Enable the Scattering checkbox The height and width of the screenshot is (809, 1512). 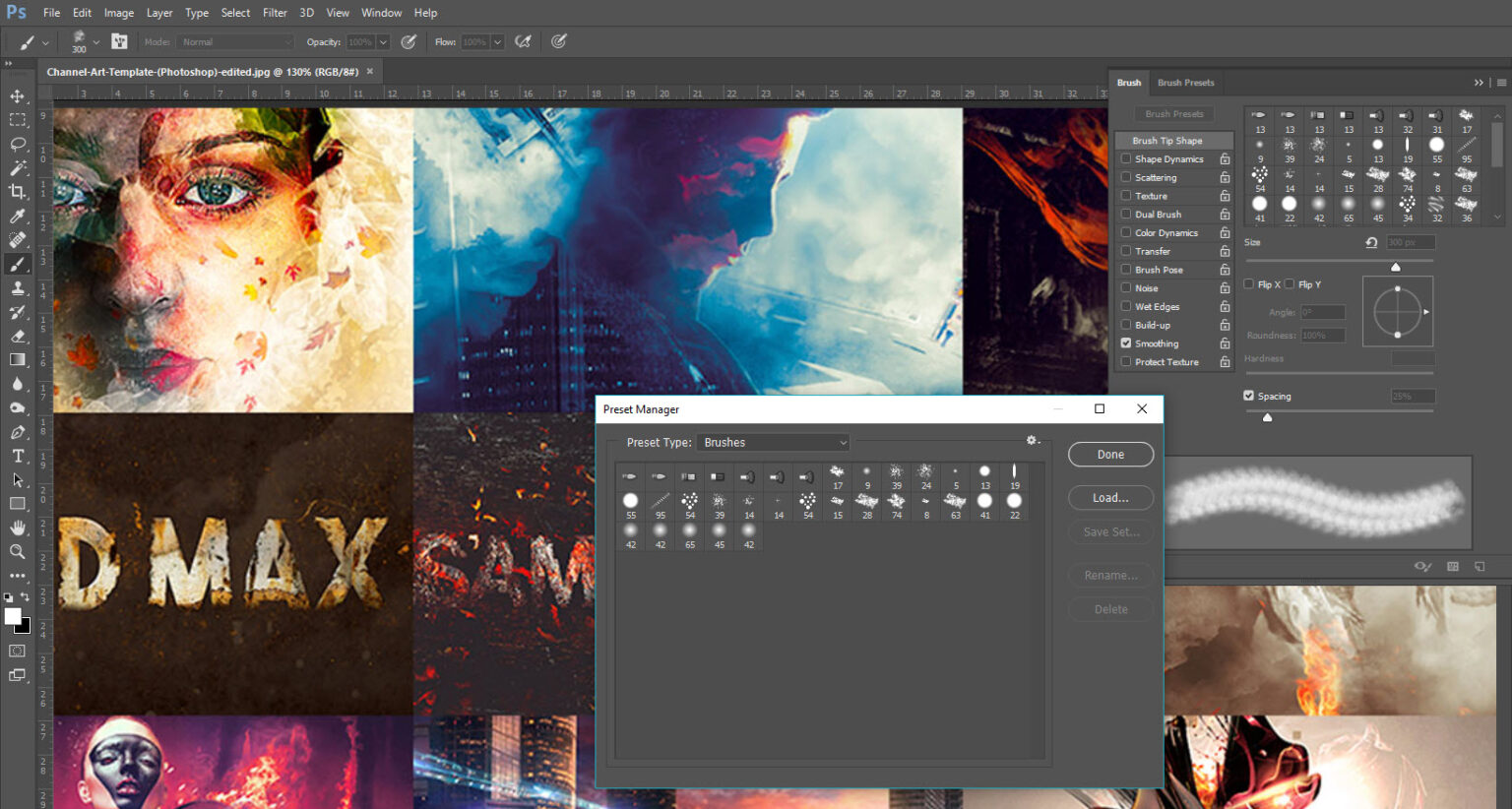click(1126, 177)
